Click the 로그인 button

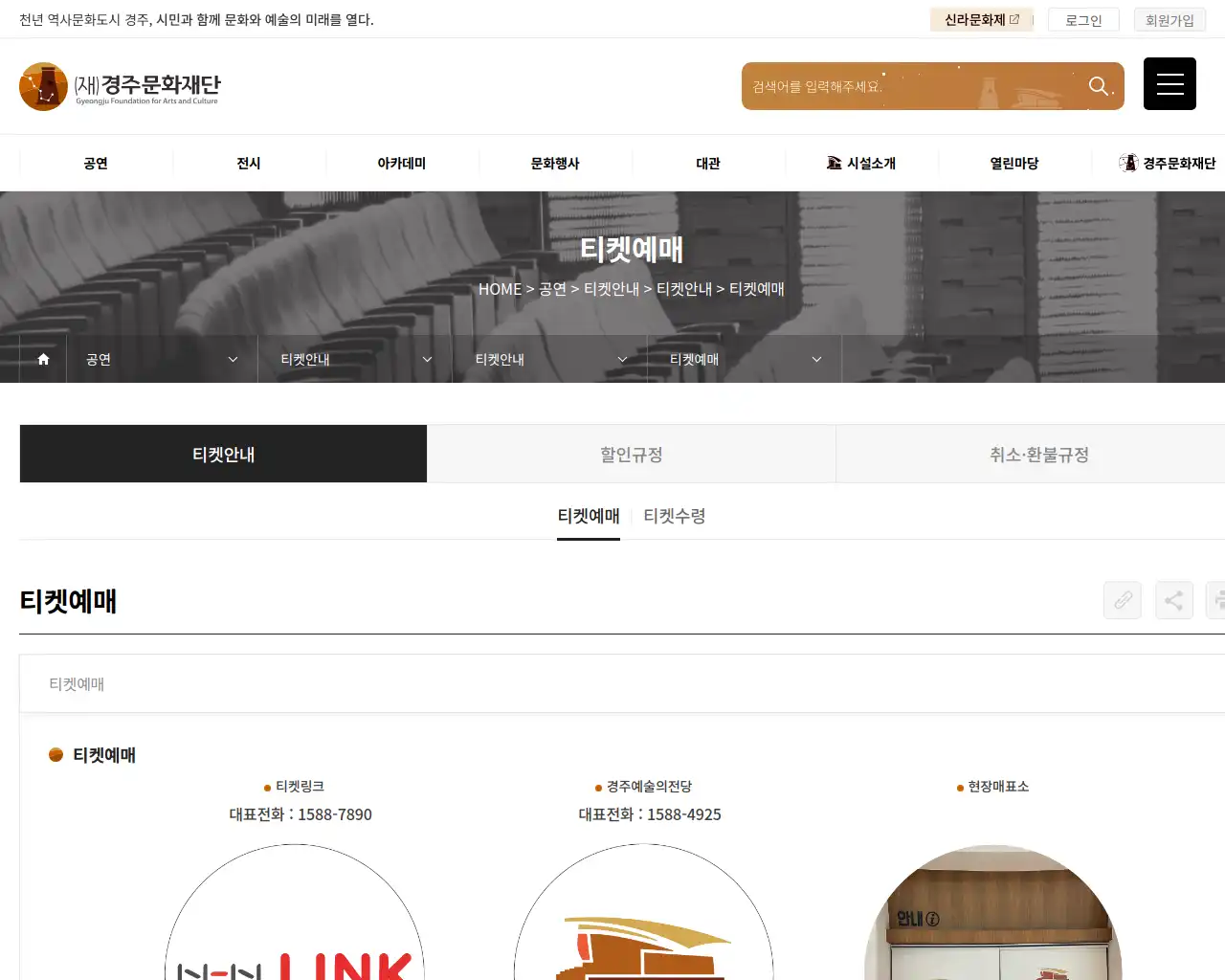click(1083, 20)
